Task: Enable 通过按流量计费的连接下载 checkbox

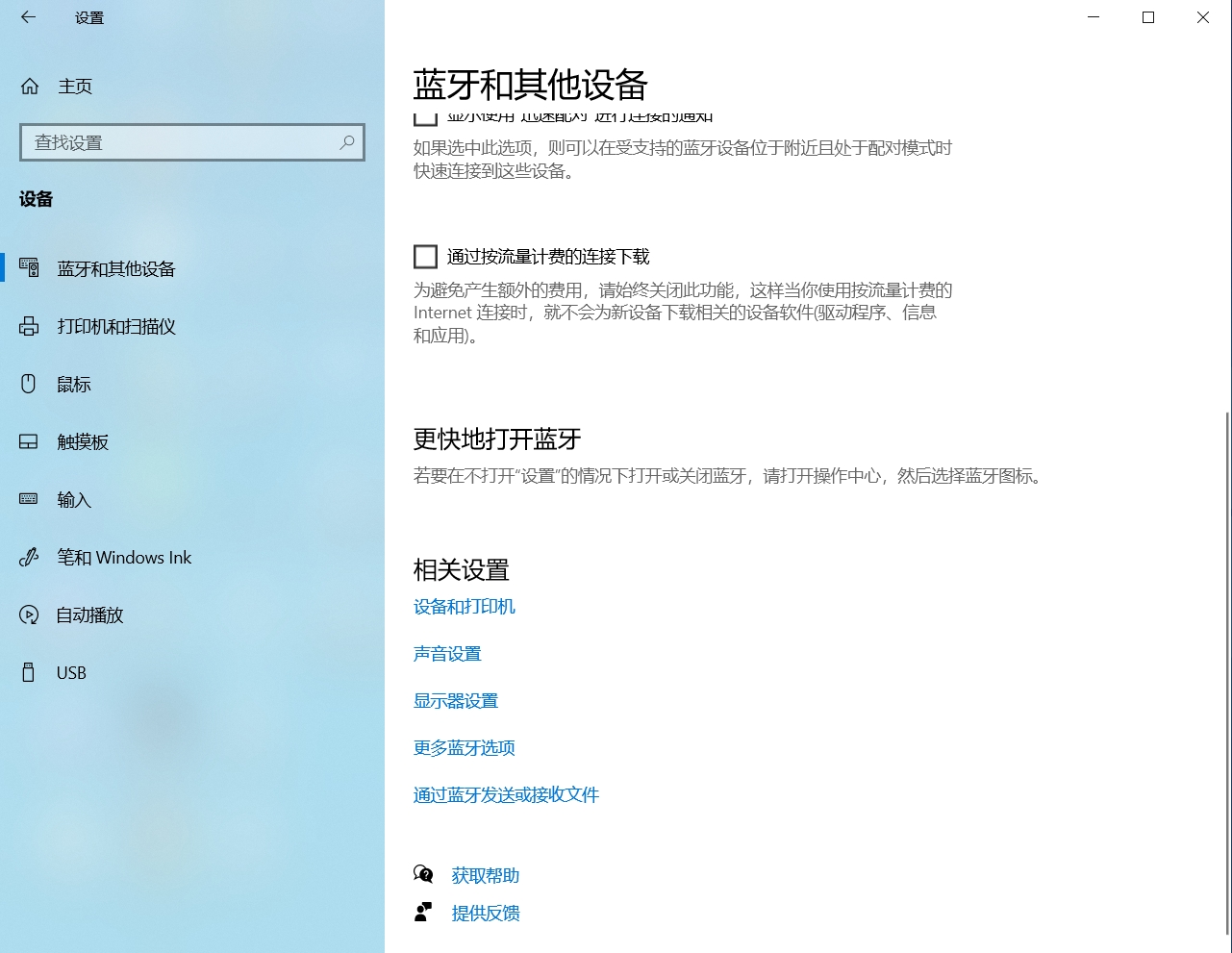Action: click(425, 257)
